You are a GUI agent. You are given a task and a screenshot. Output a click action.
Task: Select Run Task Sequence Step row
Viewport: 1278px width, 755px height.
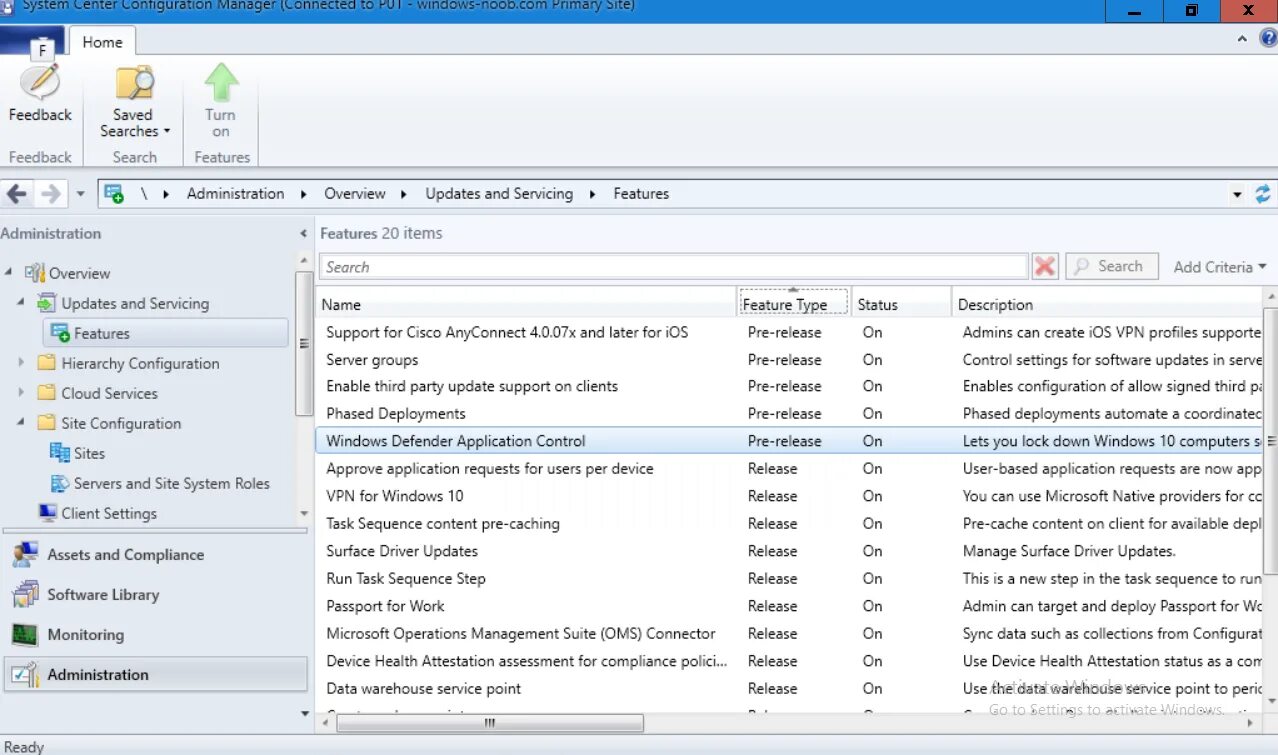(x=790, y=578)
